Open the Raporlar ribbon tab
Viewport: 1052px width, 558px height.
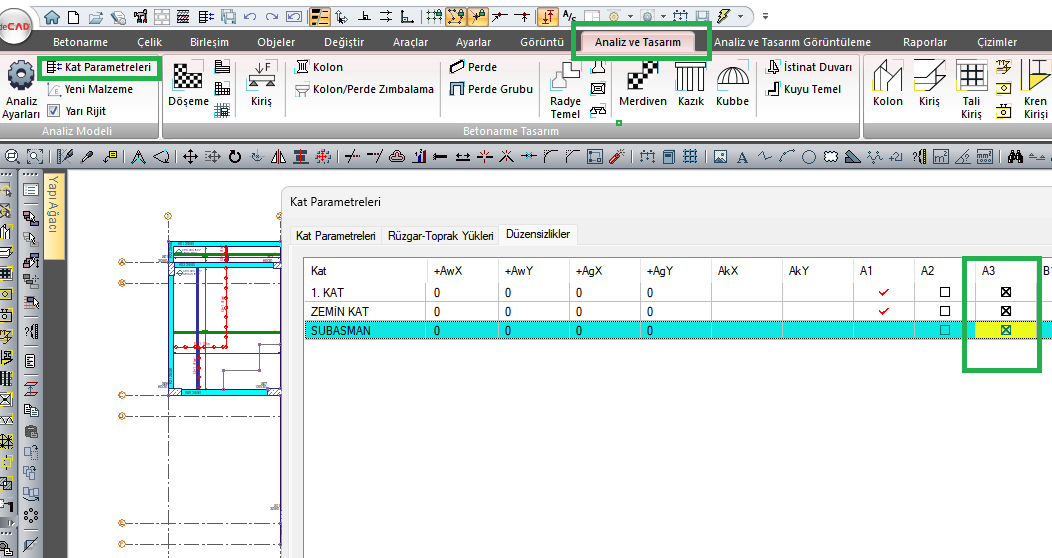pyautogui.click(x=924, y=42)
